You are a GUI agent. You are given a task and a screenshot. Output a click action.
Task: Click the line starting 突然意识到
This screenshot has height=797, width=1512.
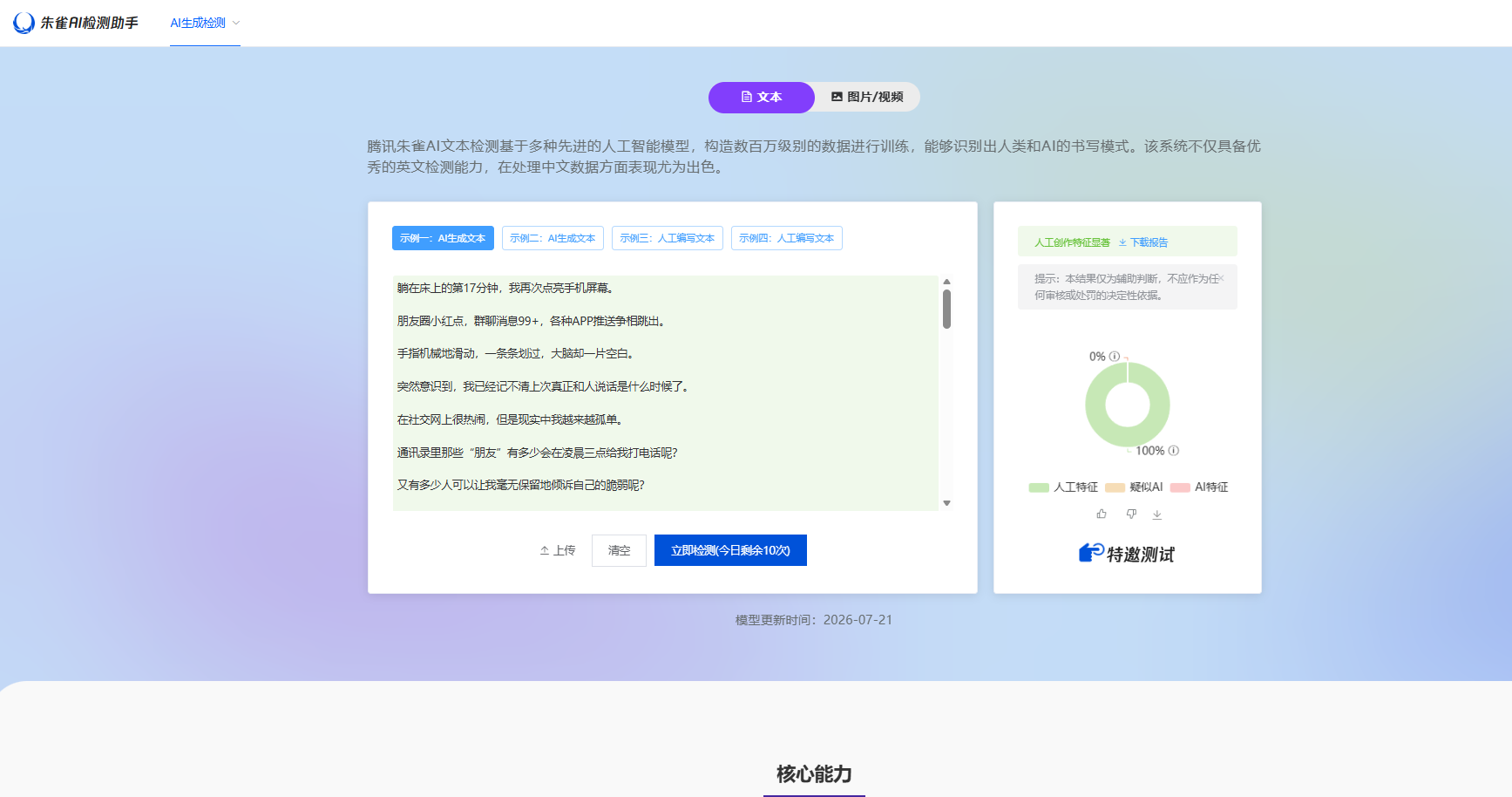click(x=545, y=386)
